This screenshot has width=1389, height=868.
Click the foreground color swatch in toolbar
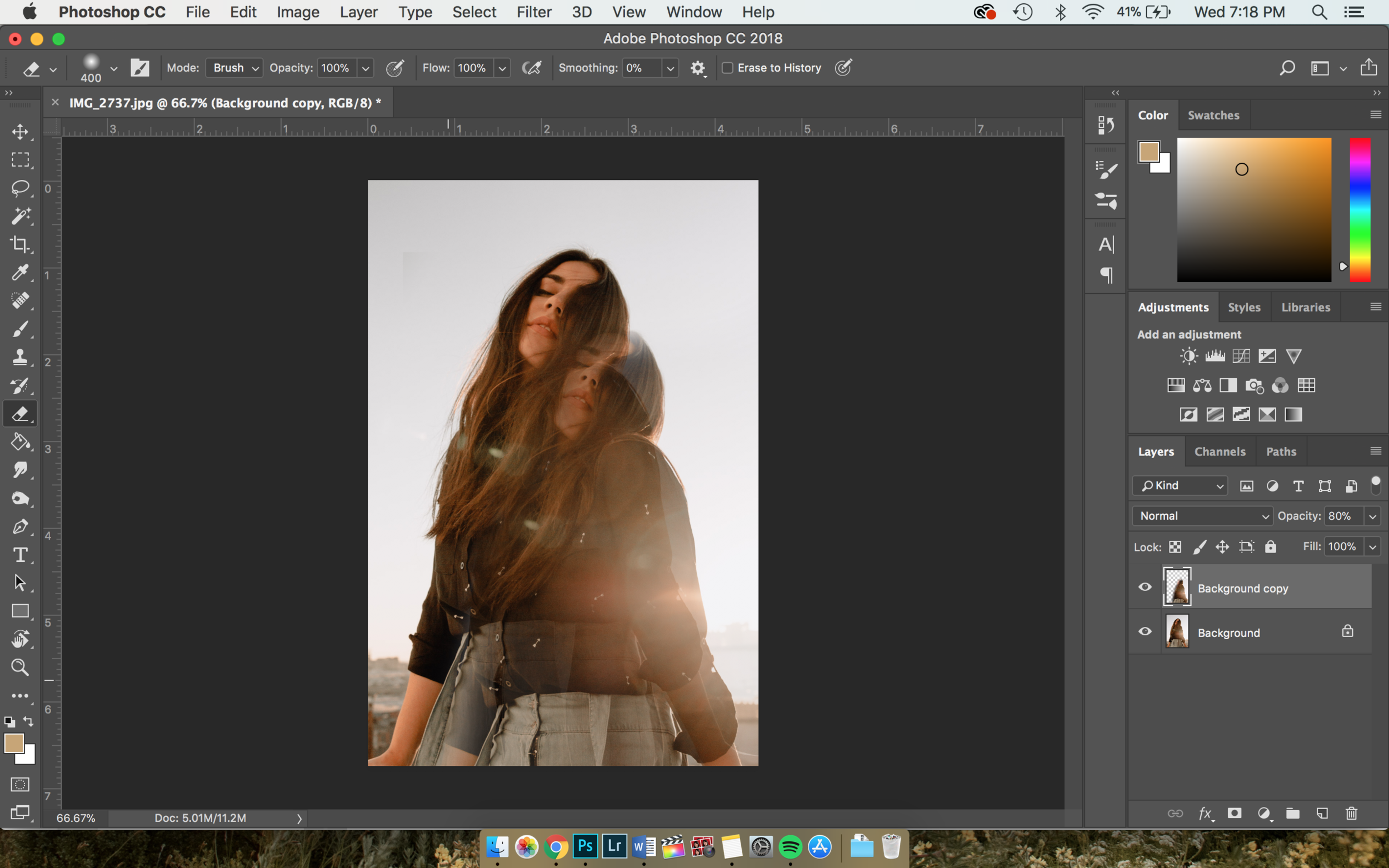tap(14, 743)
